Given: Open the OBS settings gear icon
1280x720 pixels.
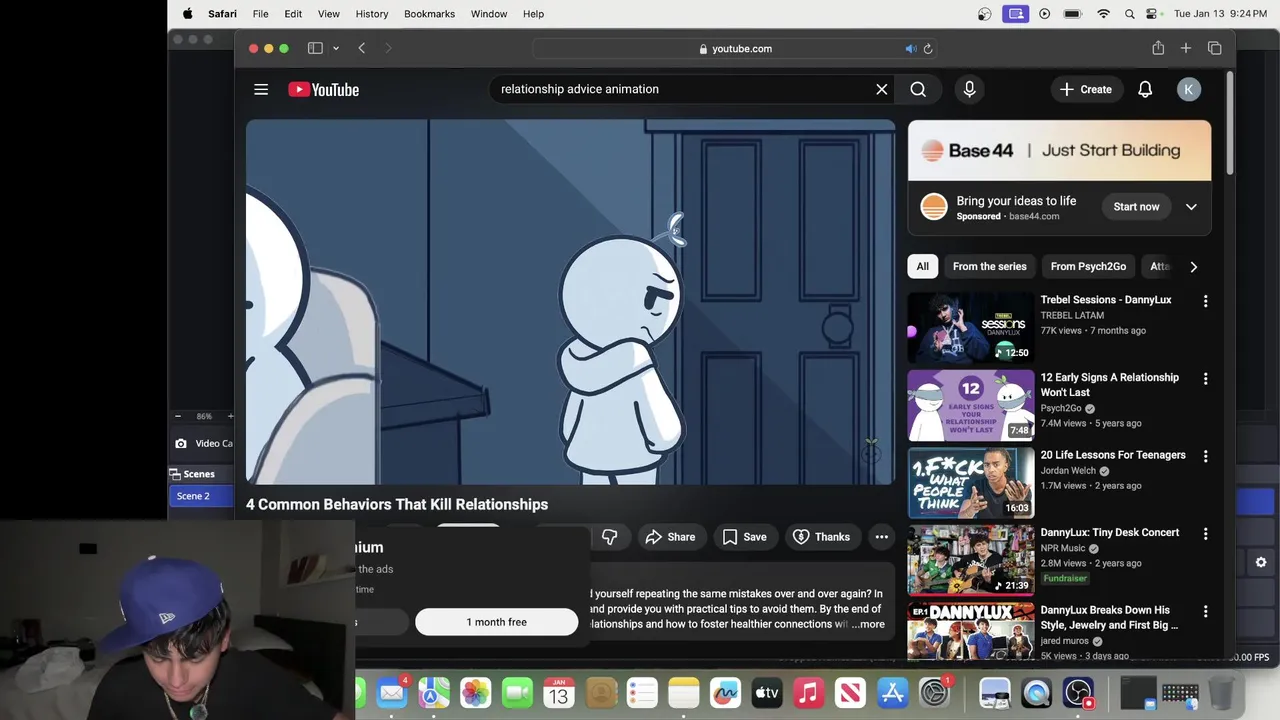Looking at the screenshot, I should tap(1261, 563).
